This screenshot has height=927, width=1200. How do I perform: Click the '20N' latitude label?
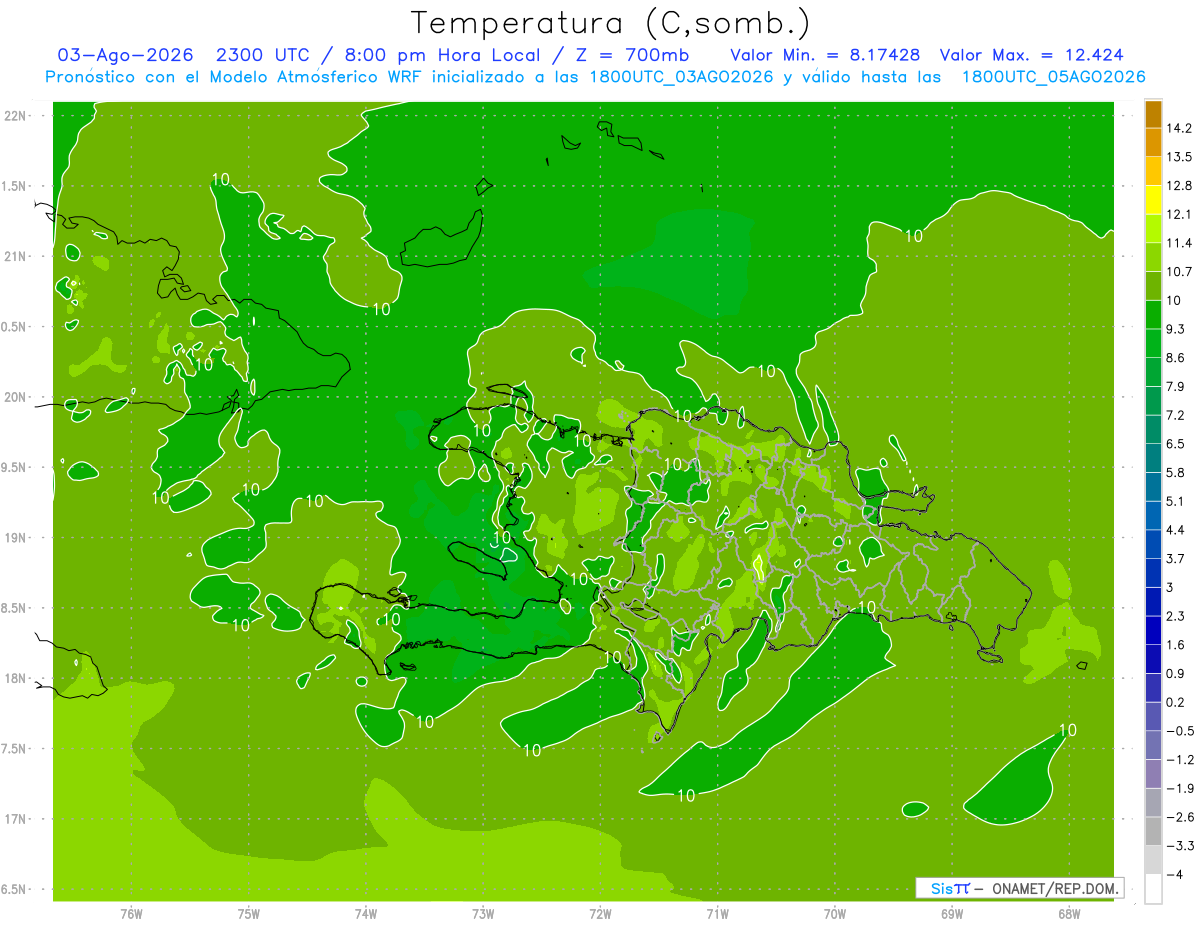(x=17, y=397)
